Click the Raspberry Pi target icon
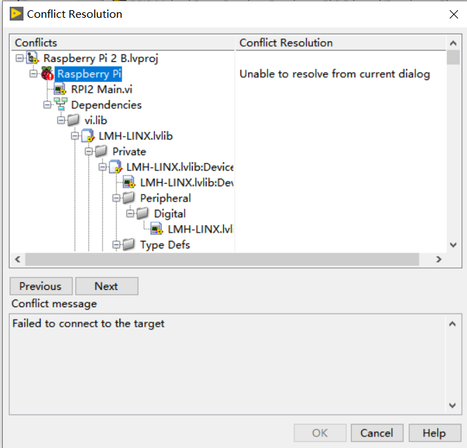Image resolution: width=467 pixels, height=448 pixels. (47, 74)
